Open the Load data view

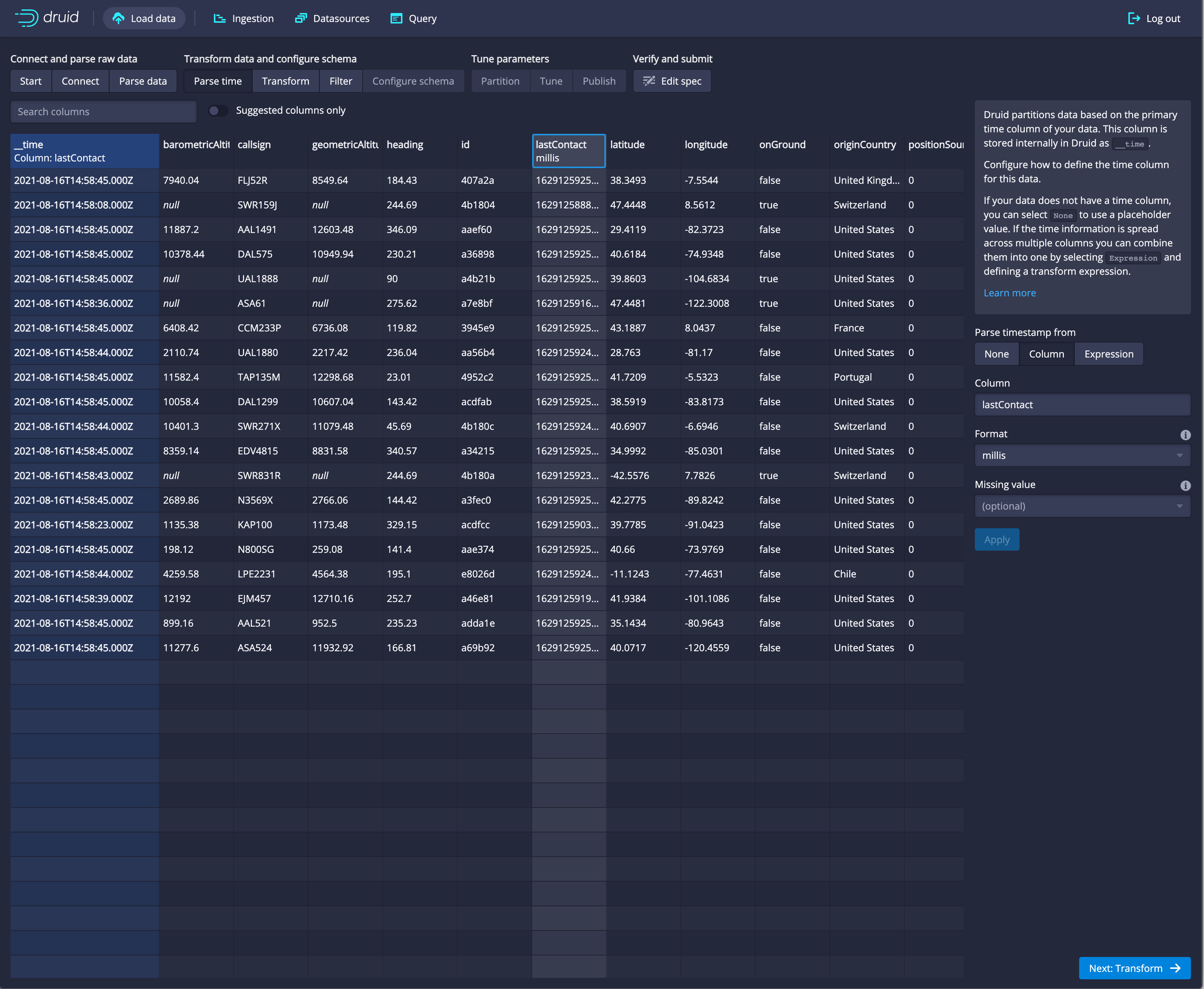click(144, 18)
